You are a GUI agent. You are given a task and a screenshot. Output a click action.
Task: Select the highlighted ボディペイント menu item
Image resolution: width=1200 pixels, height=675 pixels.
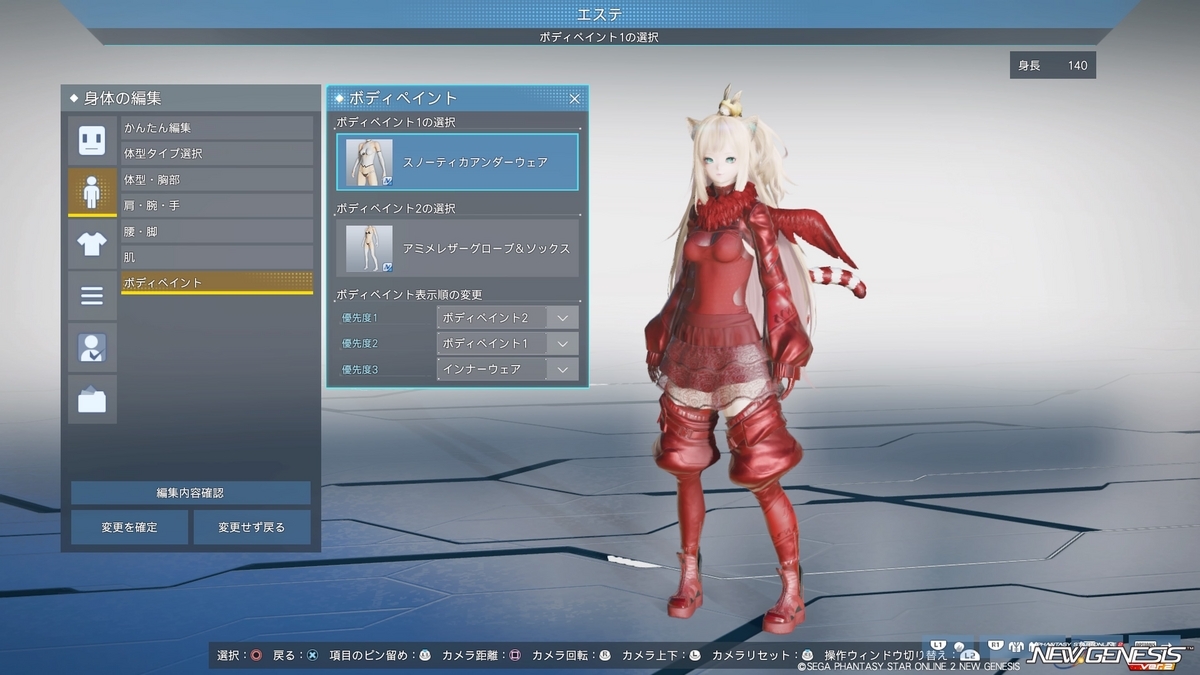(217, 283)
